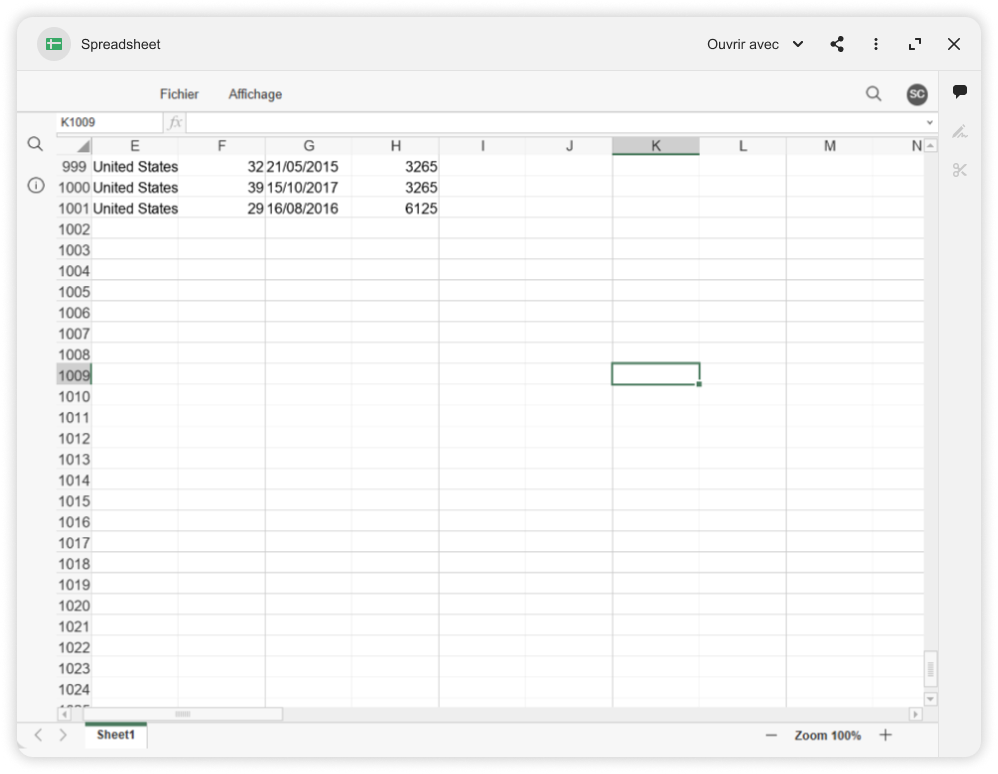Click United States cell in row 999
This screenshot has width=998, height=774.
click(135, 167)
